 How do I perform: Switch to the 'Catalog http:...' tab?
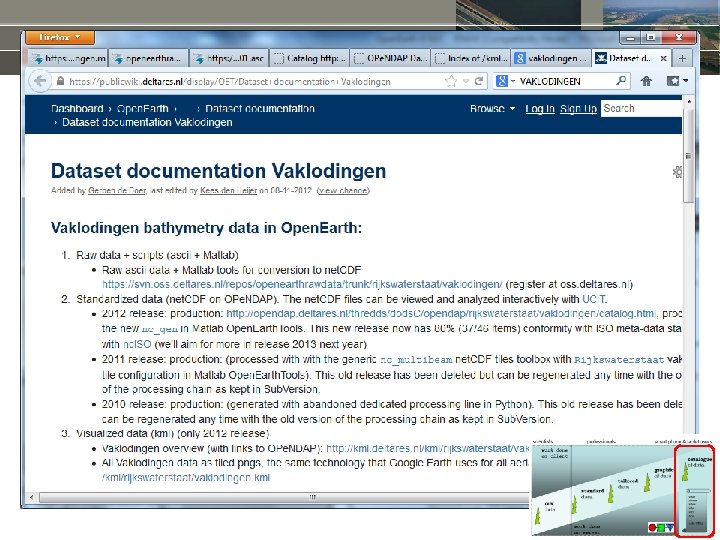point(309,58)
